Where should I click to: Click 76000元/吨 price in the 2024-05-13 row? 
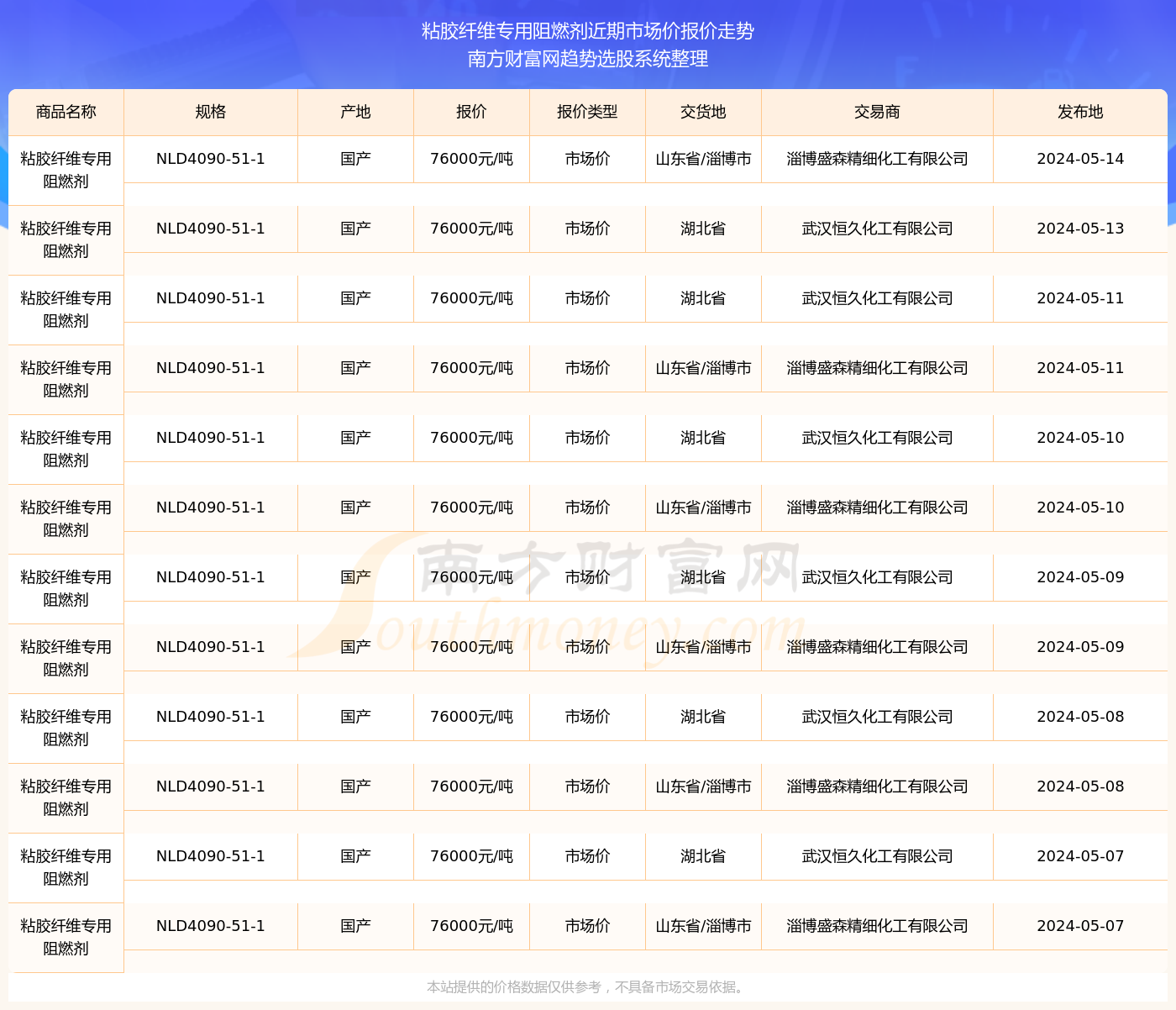pos(472,229)
